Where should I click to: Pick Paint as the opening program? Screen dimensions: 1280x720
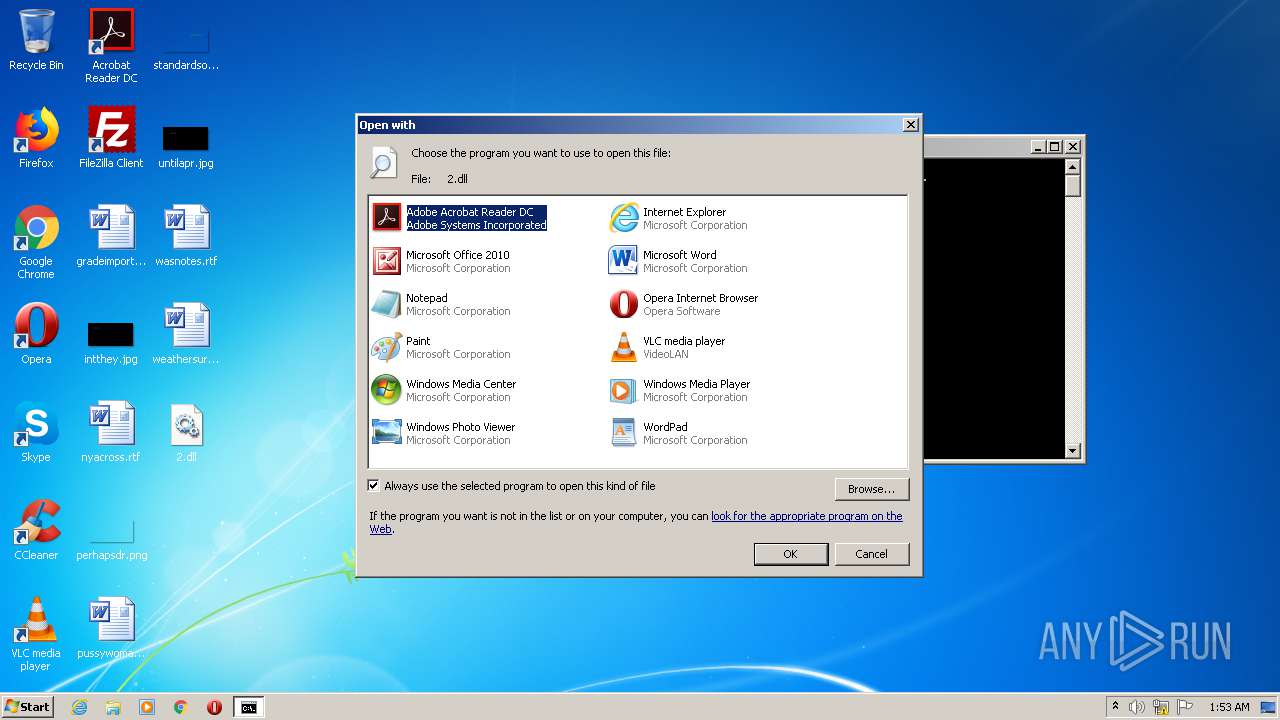(x=441, y=347)
